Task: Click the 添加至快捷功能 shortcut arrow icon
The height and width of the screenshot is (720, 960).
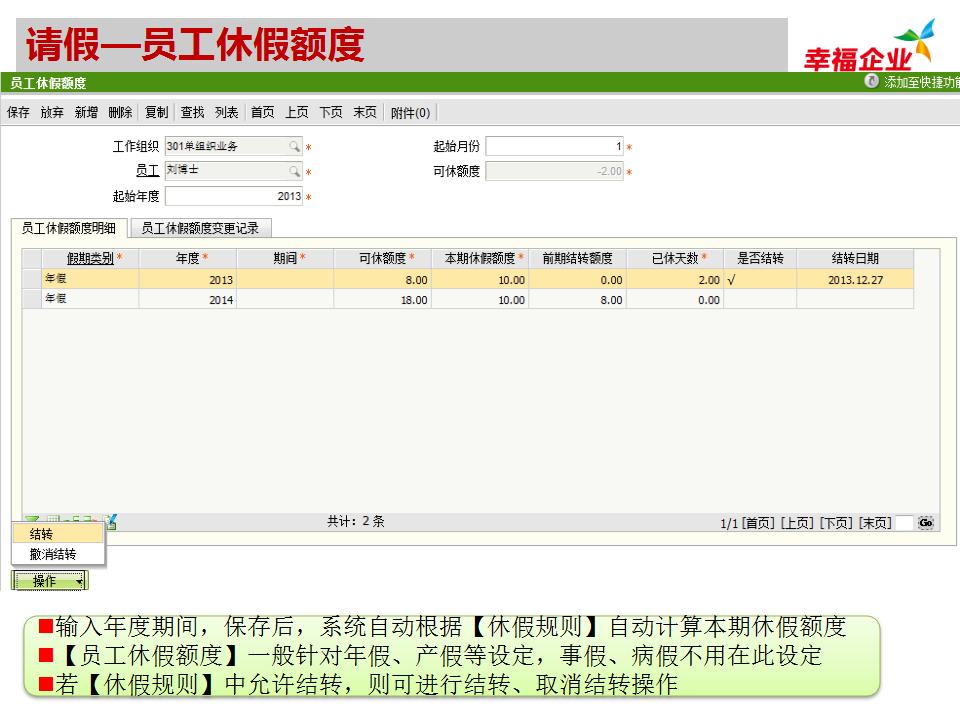Action: click(x=872, y=82)
